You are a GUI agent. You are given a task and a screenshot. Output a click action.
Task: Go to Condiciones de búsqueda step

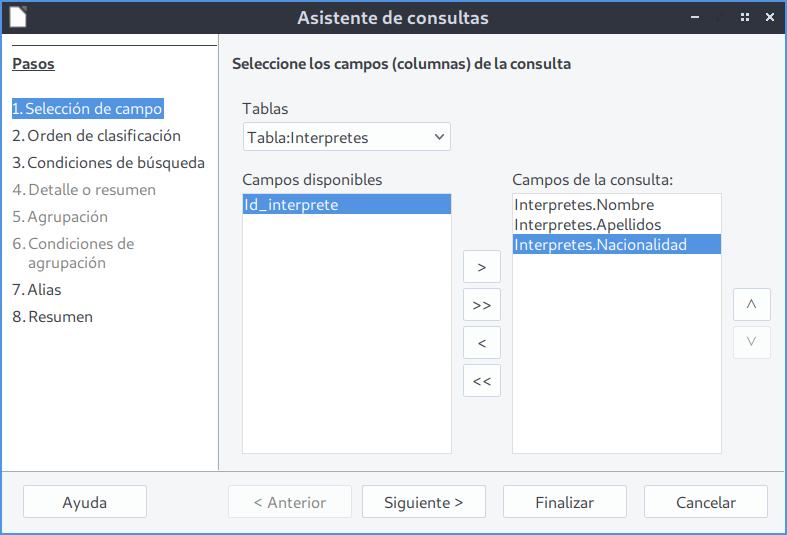point(108,163)
